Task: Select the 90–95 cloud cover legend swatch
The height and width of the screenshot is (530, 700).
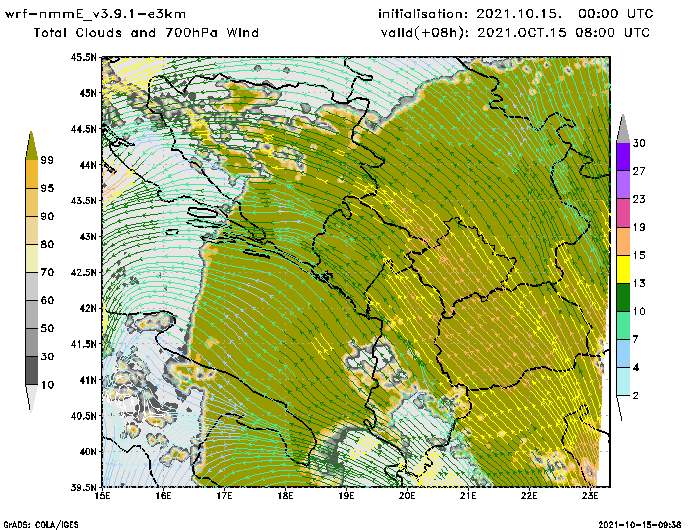Action: pyautogui.click(x=31, y=202)
